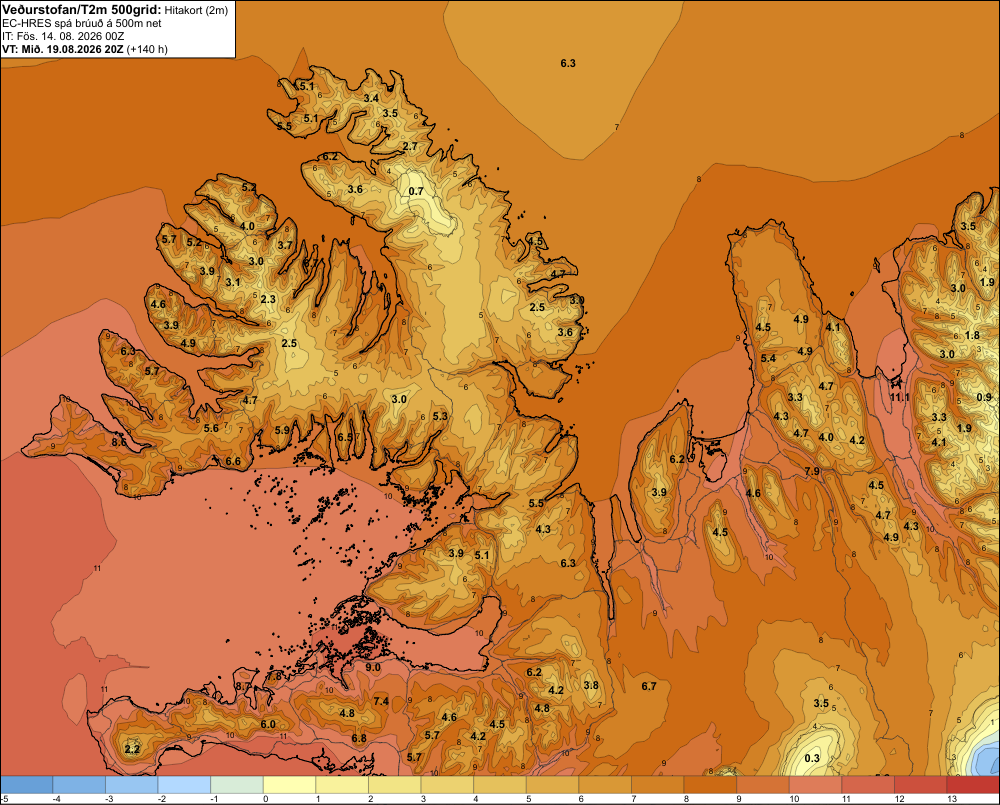Screen dimensions: 1000x805
Task: Click the 7.4 temperature label in the south
Action: click(381, 701)
